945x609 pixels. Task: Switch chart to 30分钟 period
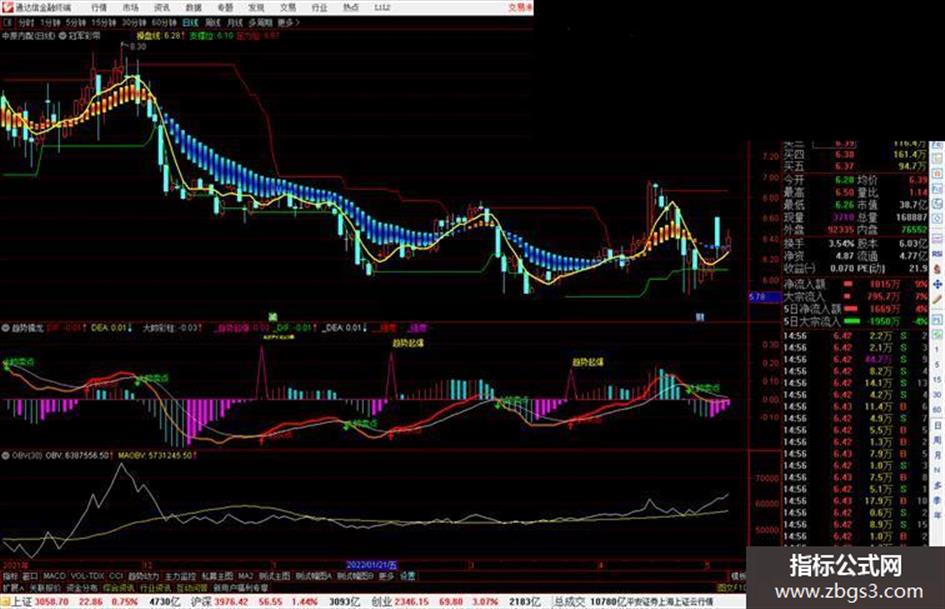click(134, 22)
